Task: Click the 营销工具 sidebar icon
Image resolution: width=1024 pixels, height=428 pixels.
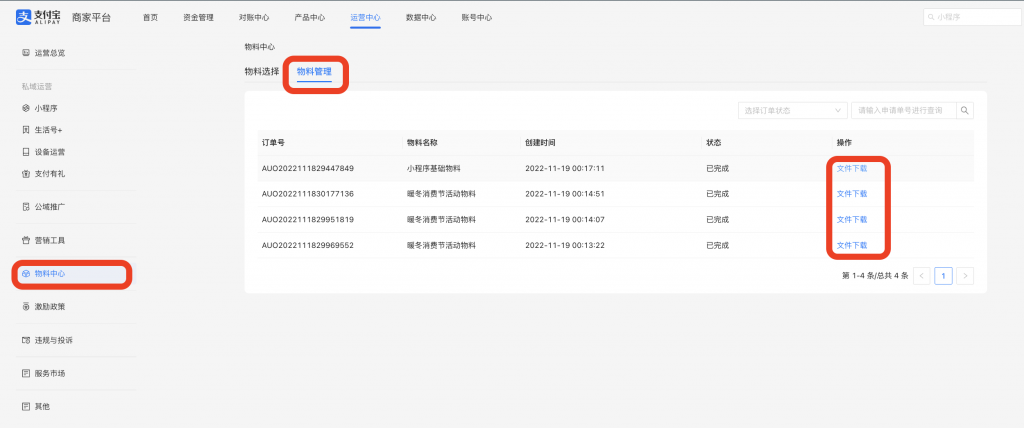Action: coord(25,240)
